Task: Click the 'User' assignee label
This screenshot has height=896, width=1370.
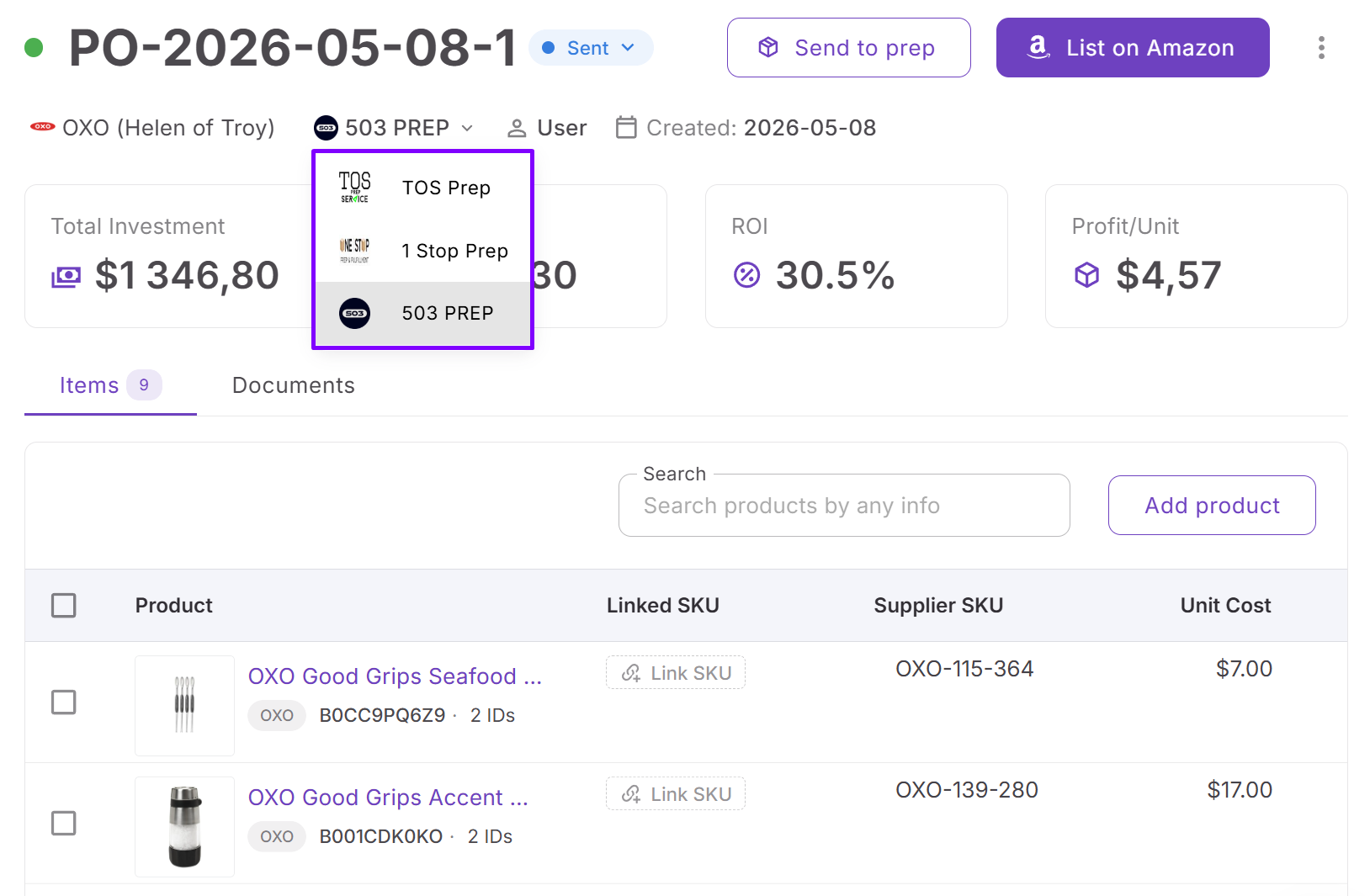Action: (561, 128)
